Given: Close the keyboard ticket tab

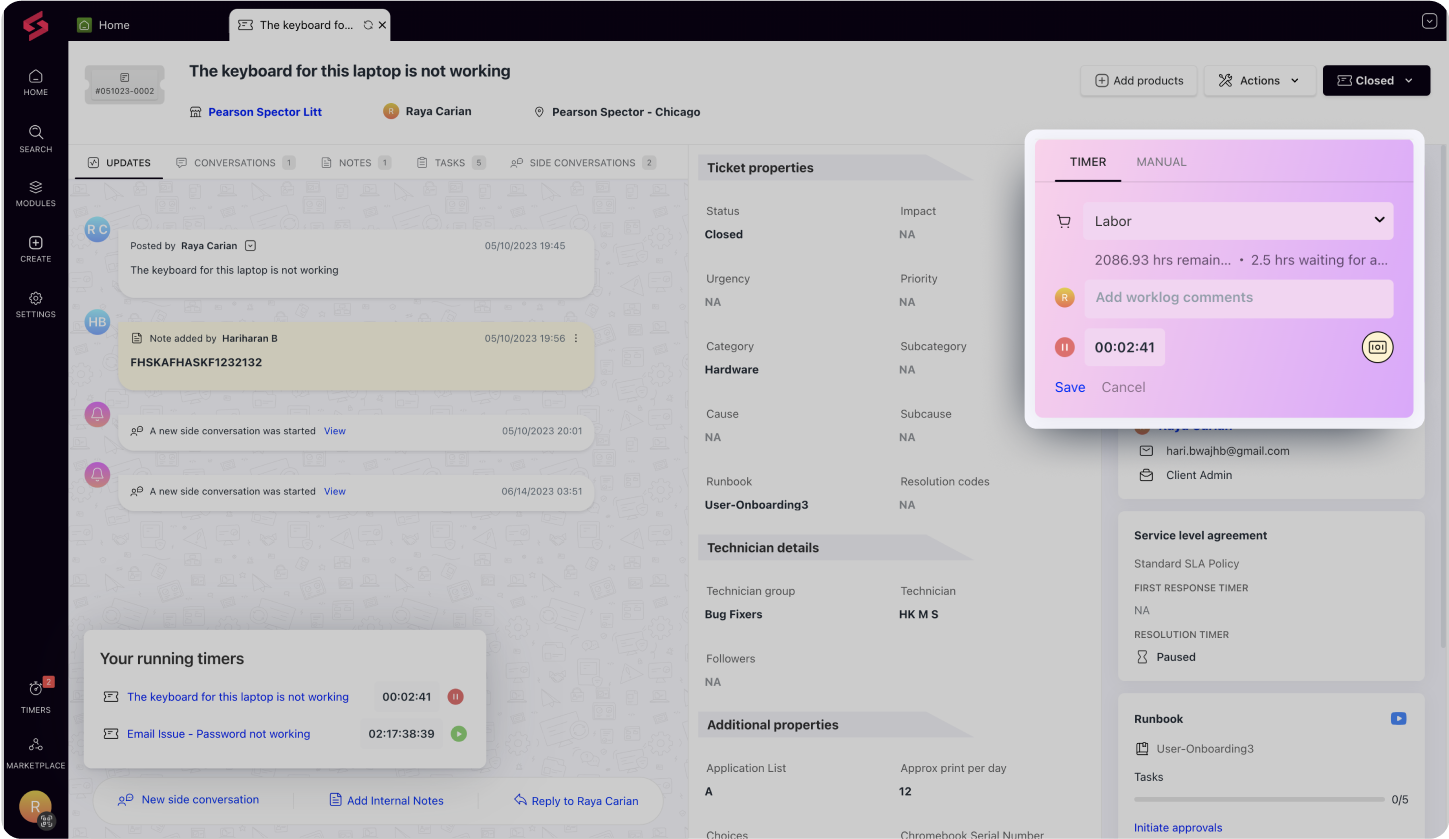Looking at the screenshot, I should coord(382,25).
